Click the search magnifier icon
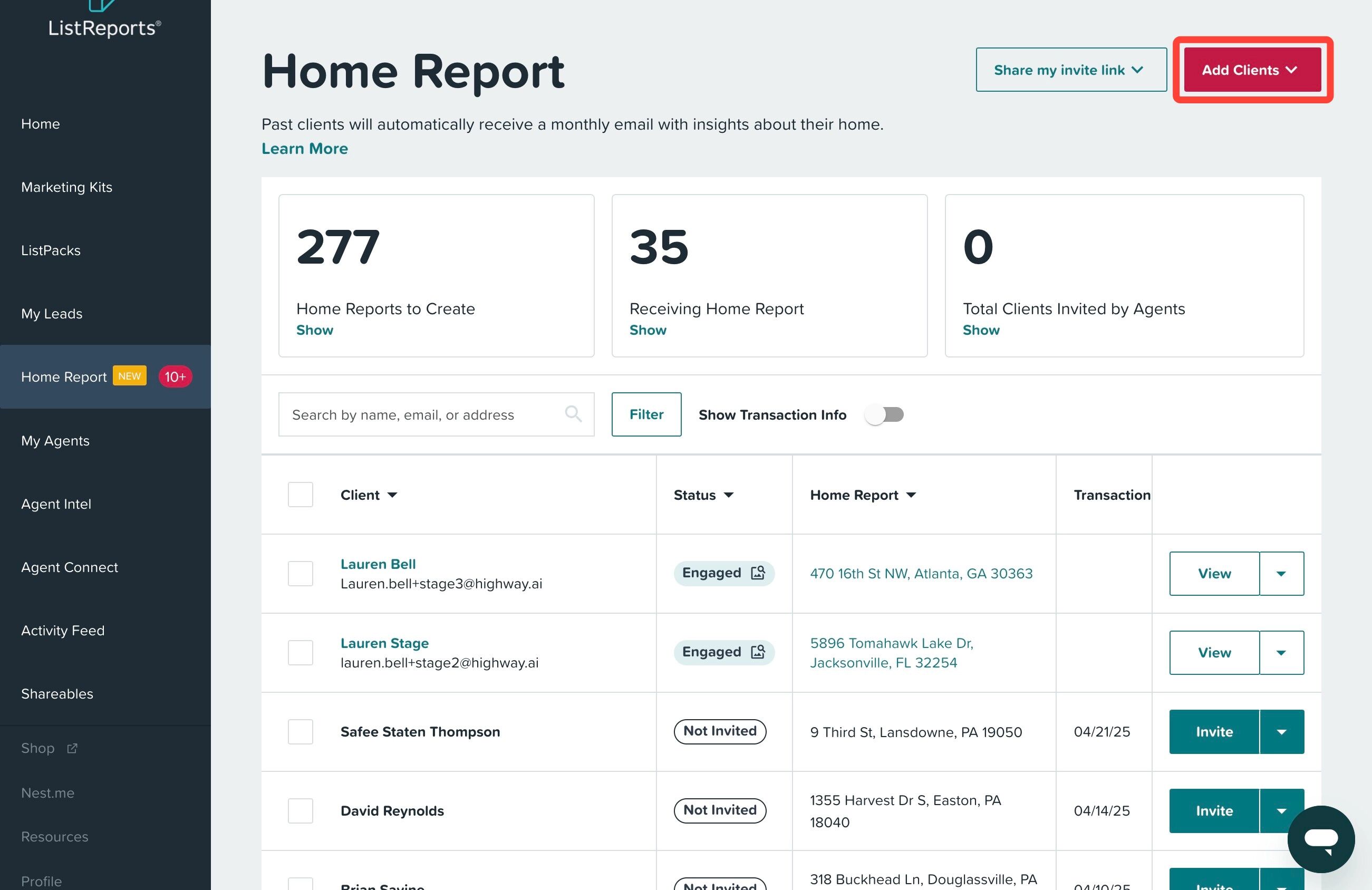 point(573,414)
